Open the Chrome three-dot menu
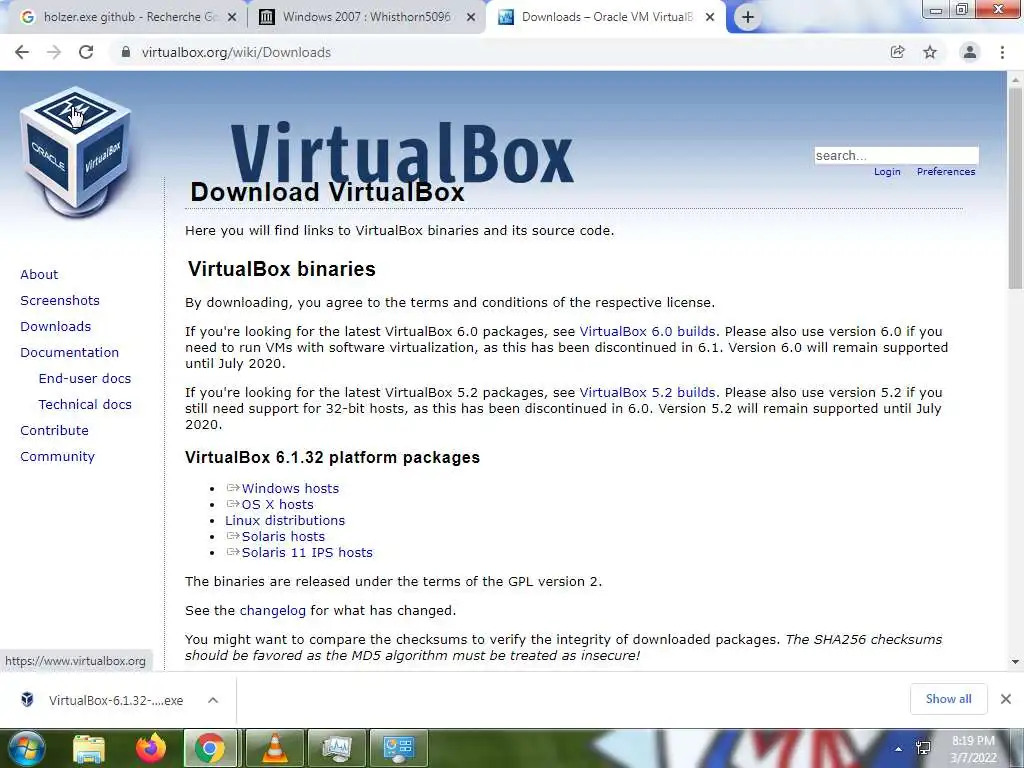Image resolution: width=1024 pixels, height=768 pixels. coord(1002,52)
